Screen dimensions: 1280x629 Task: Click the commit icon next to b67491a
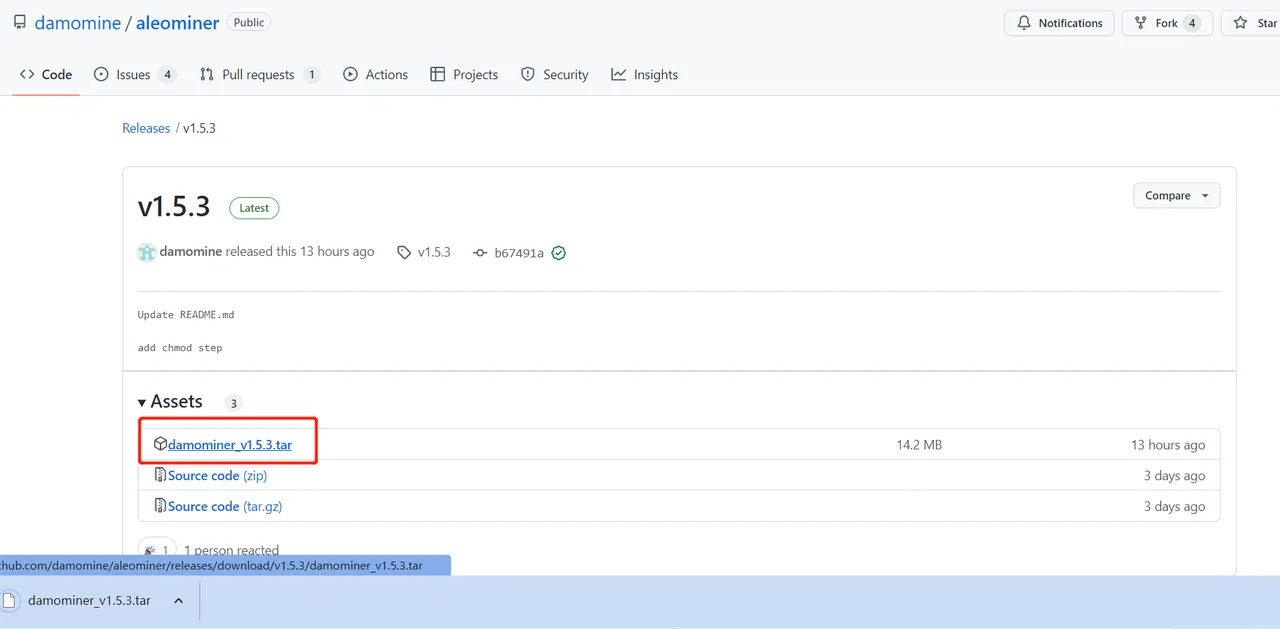coord(480,253)
